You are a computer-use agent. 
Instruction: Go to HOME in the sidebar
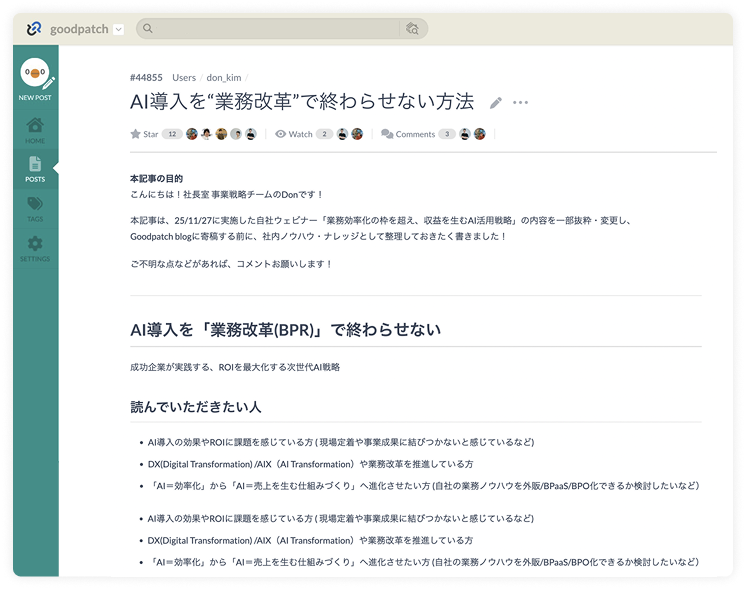click(x=35, y=130)
